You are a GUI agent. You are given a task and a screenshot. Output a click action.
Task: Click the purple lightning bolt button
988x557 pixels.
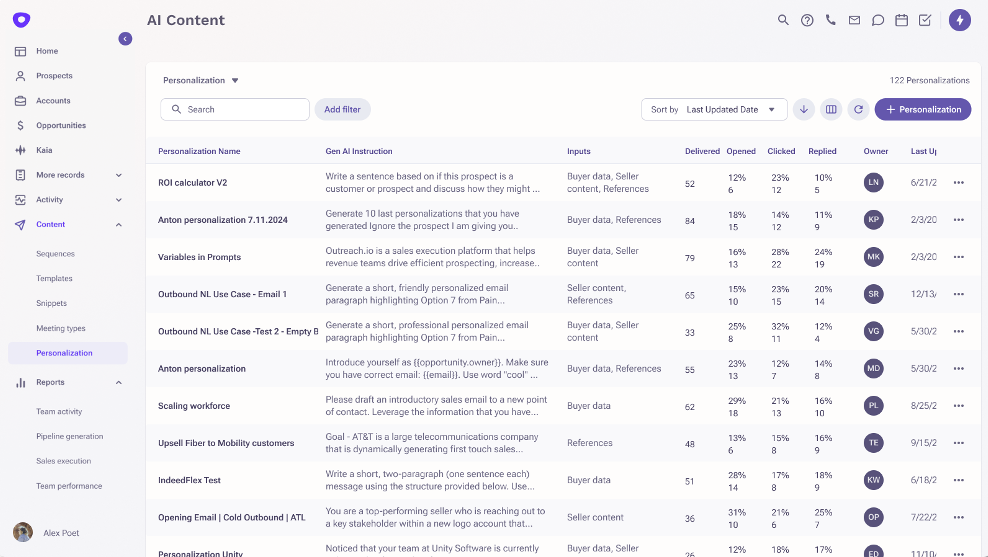tap(960, 20)
